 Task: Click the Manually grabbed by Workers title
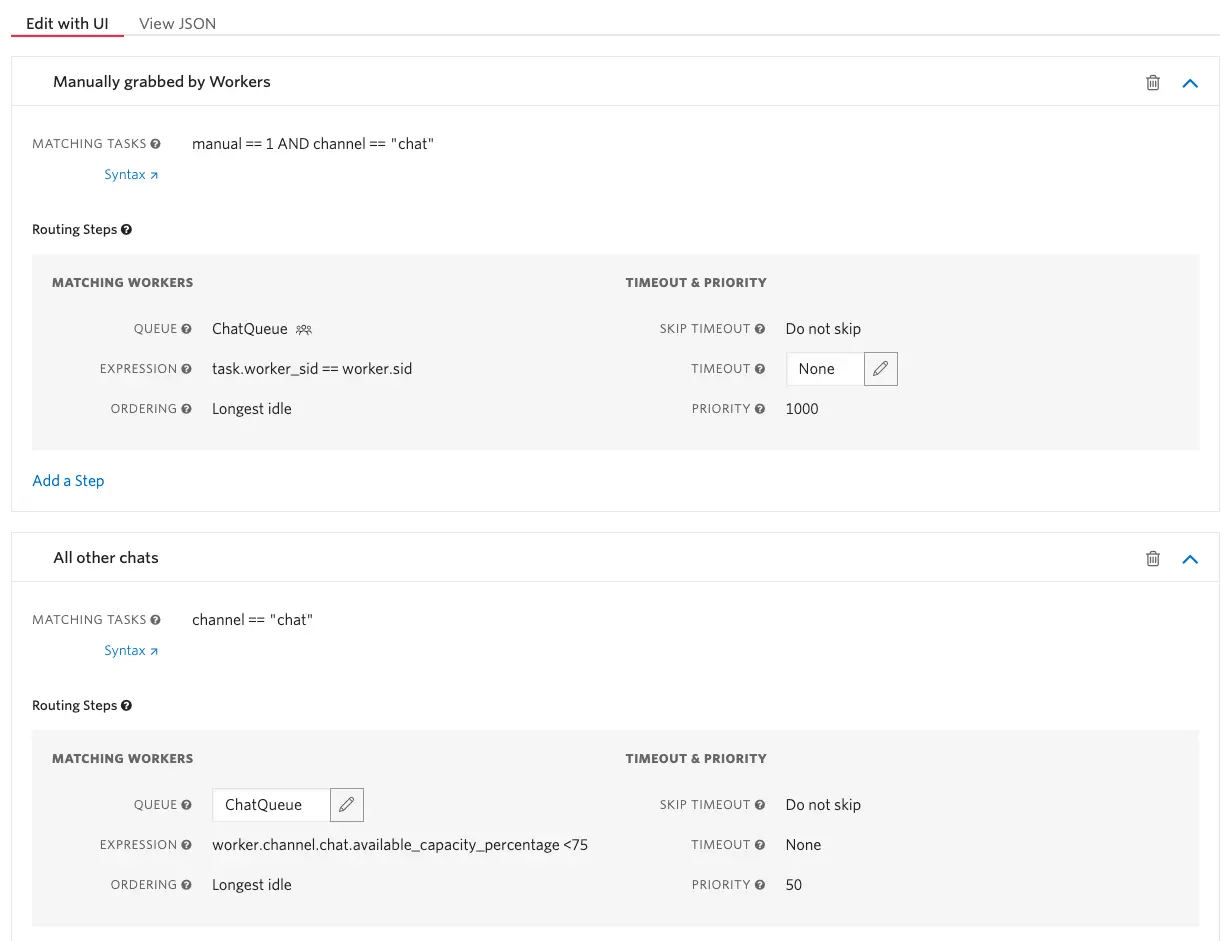coord(162,82)
